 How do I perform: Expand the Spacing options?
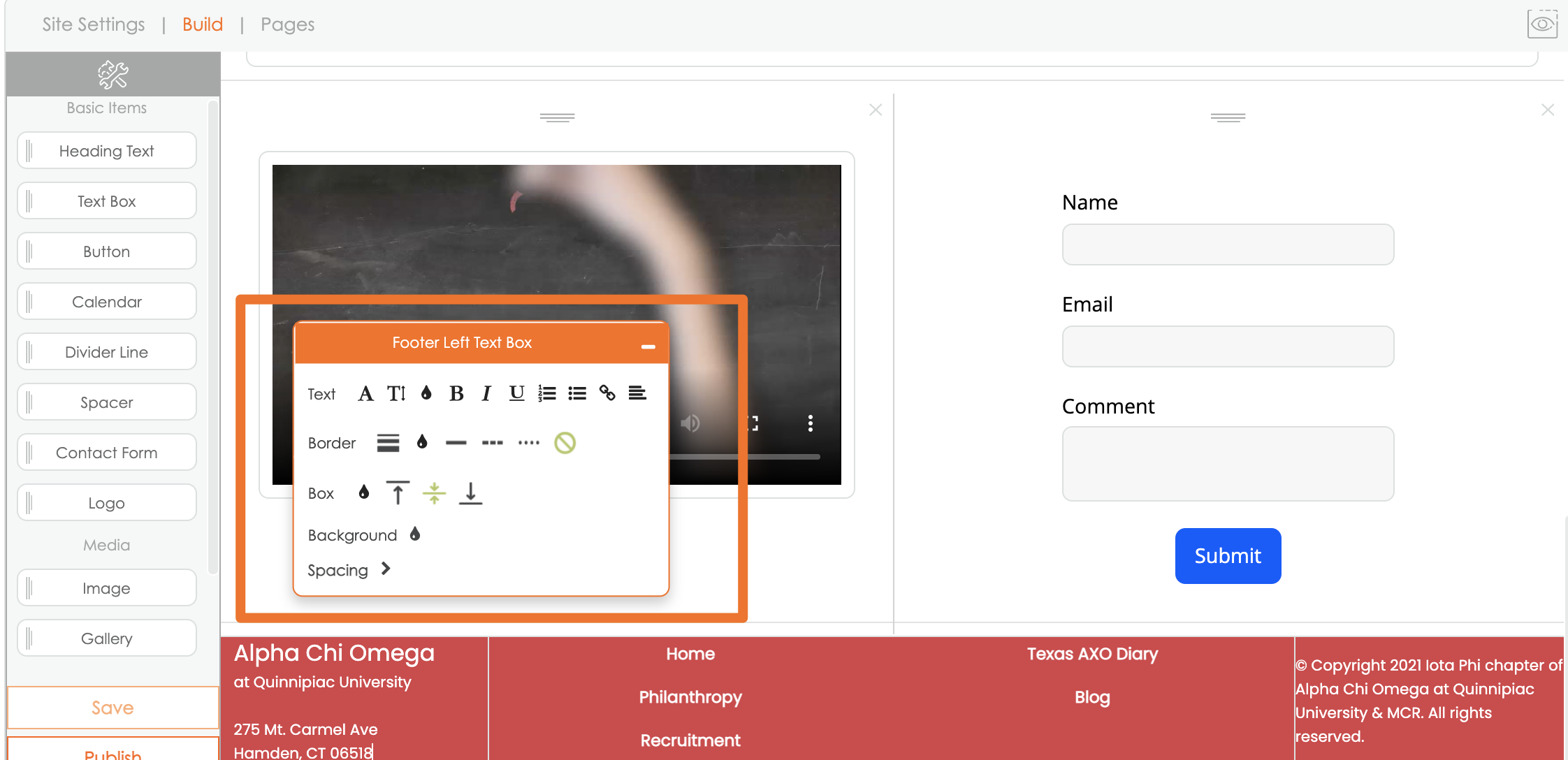386,569
